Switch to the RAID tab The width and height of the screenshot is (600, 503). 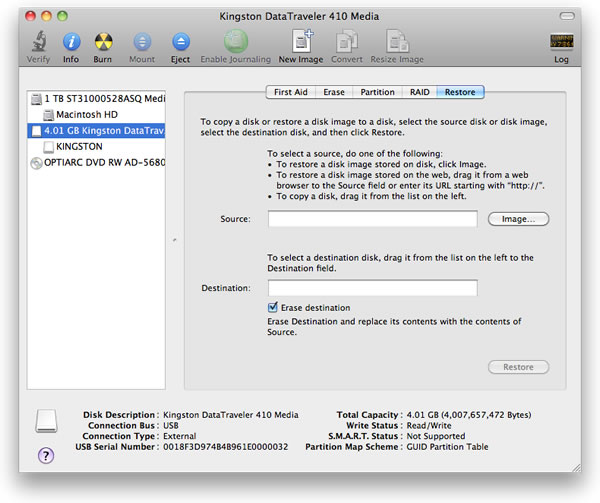click(420, 92)
